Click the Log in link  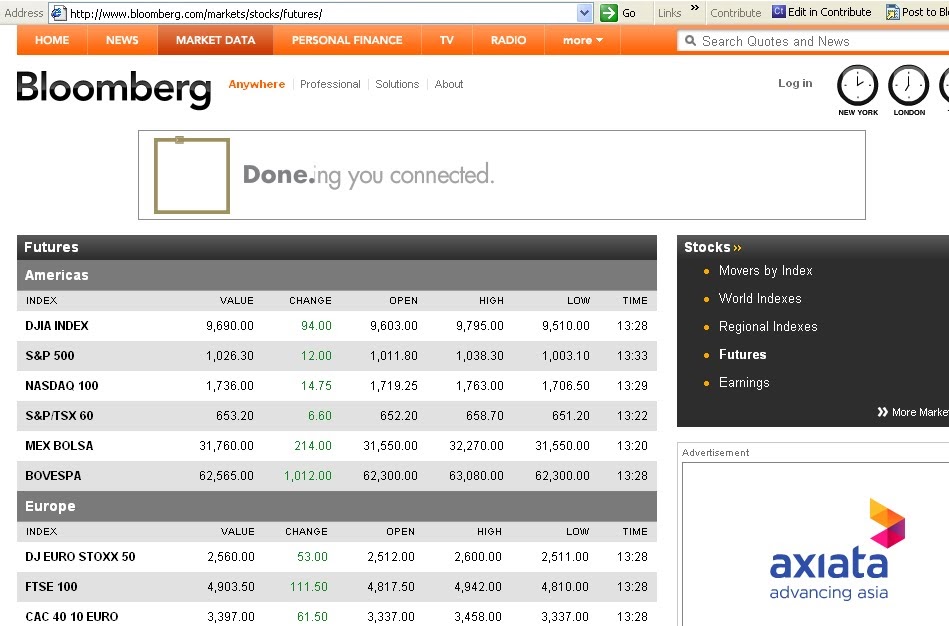(x=795, y=84)
